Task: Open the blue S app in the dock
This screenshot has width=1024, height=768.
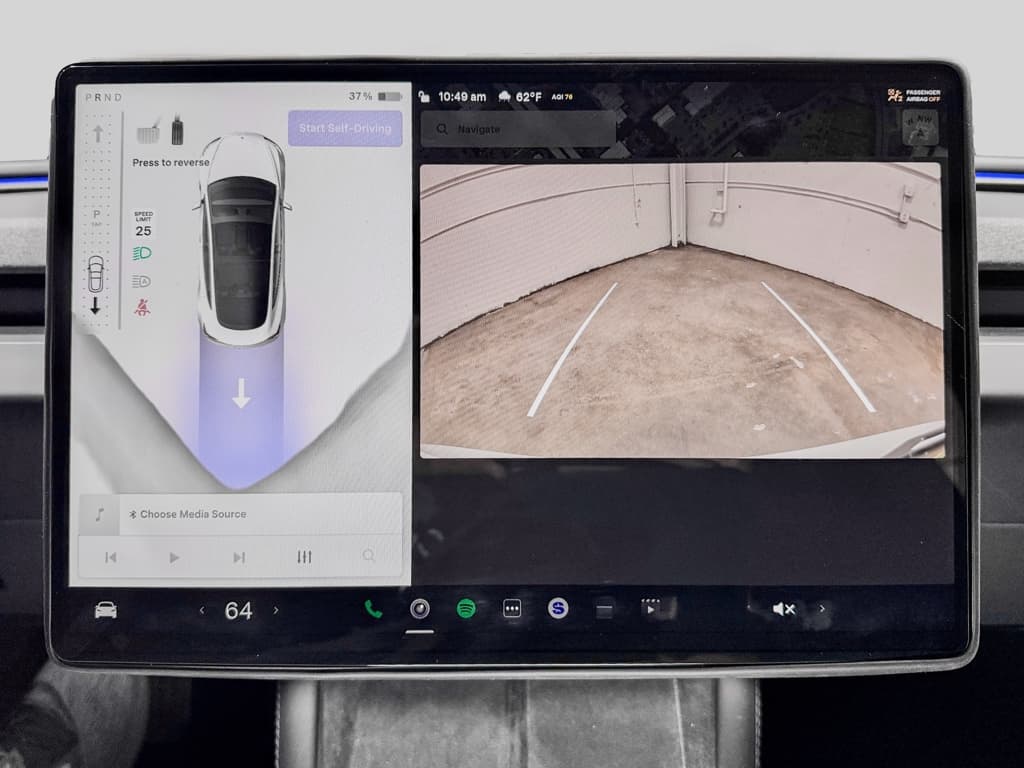Action: coord(557,607)
